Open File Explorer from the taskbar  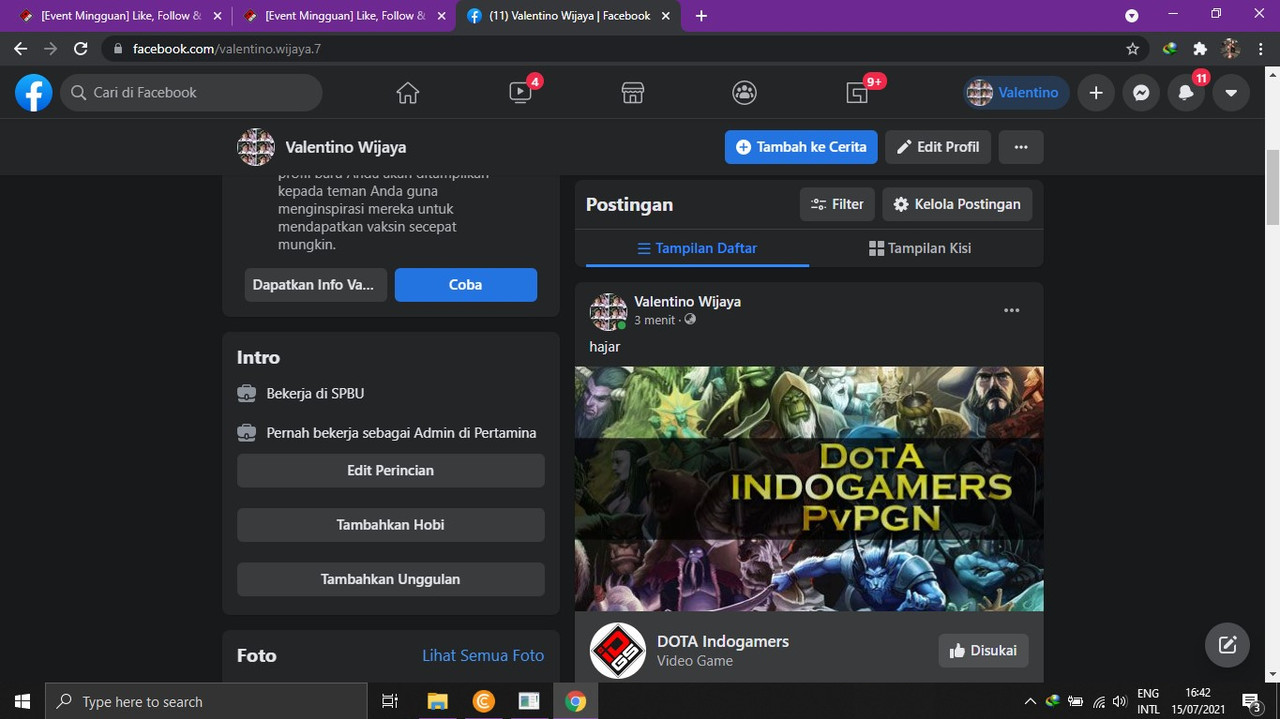click(437, 701)
